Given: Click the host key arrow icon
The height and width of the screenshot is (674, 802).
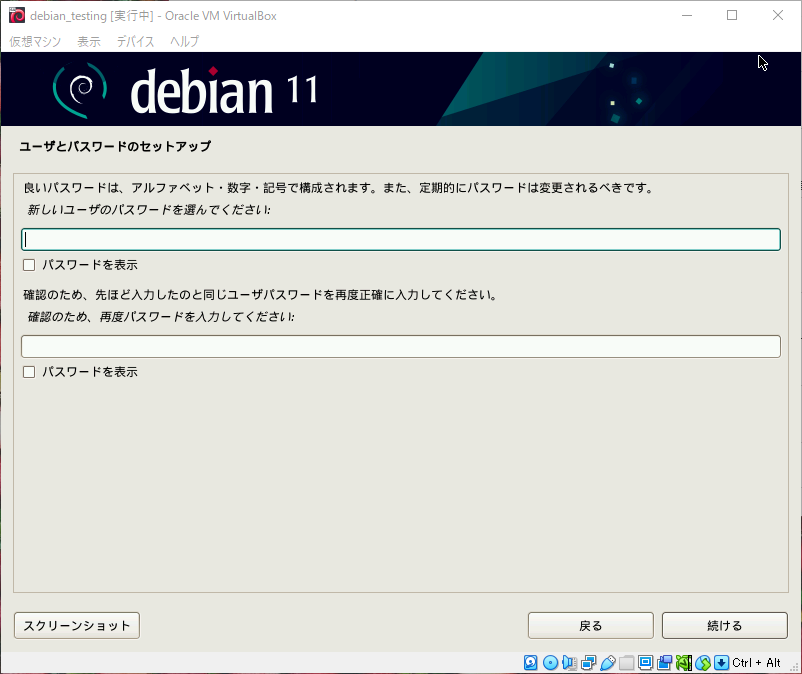Looking at the screenshot, I should [x=722, y=663].
